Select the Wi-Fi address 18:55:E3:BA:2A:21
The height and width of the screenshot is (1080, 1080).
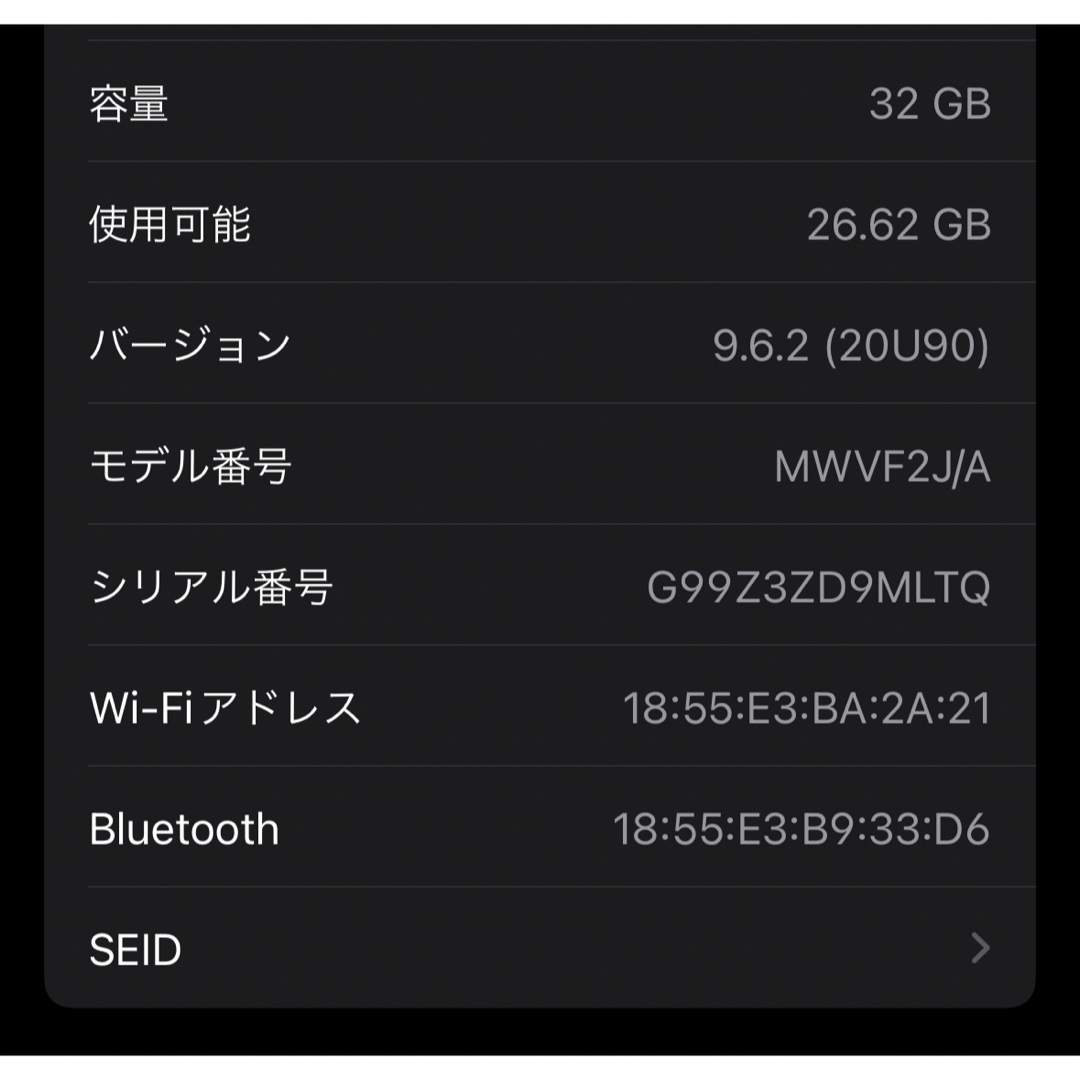tap(807, 708)
